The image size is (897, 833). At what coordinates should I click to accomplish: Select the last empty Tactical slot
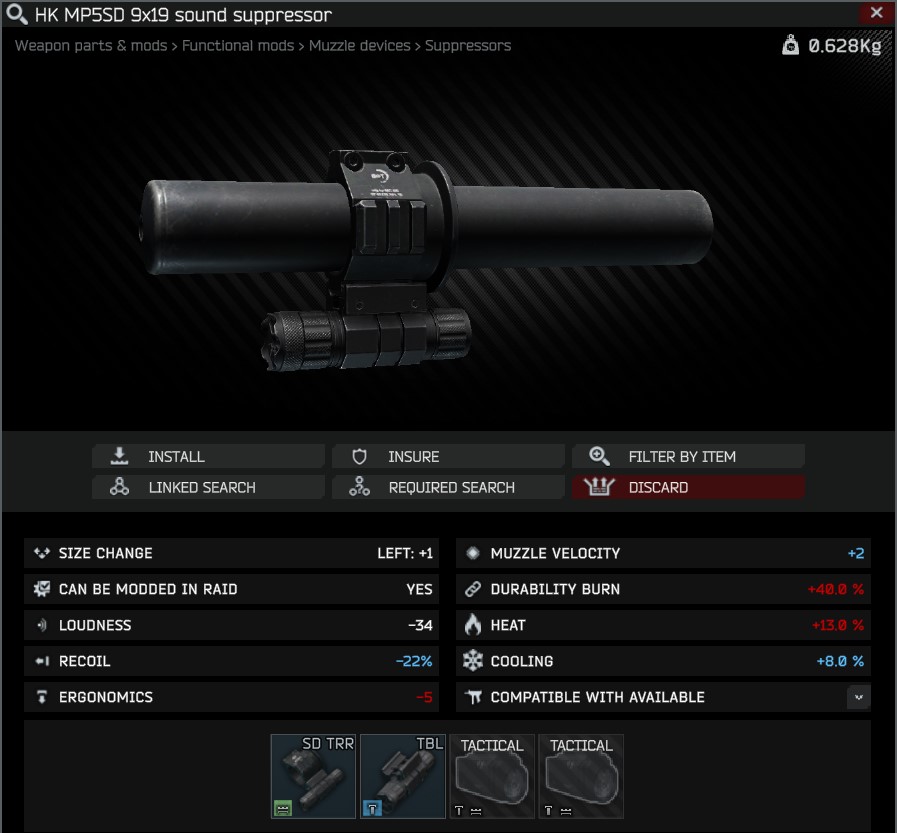pos(581,776)
